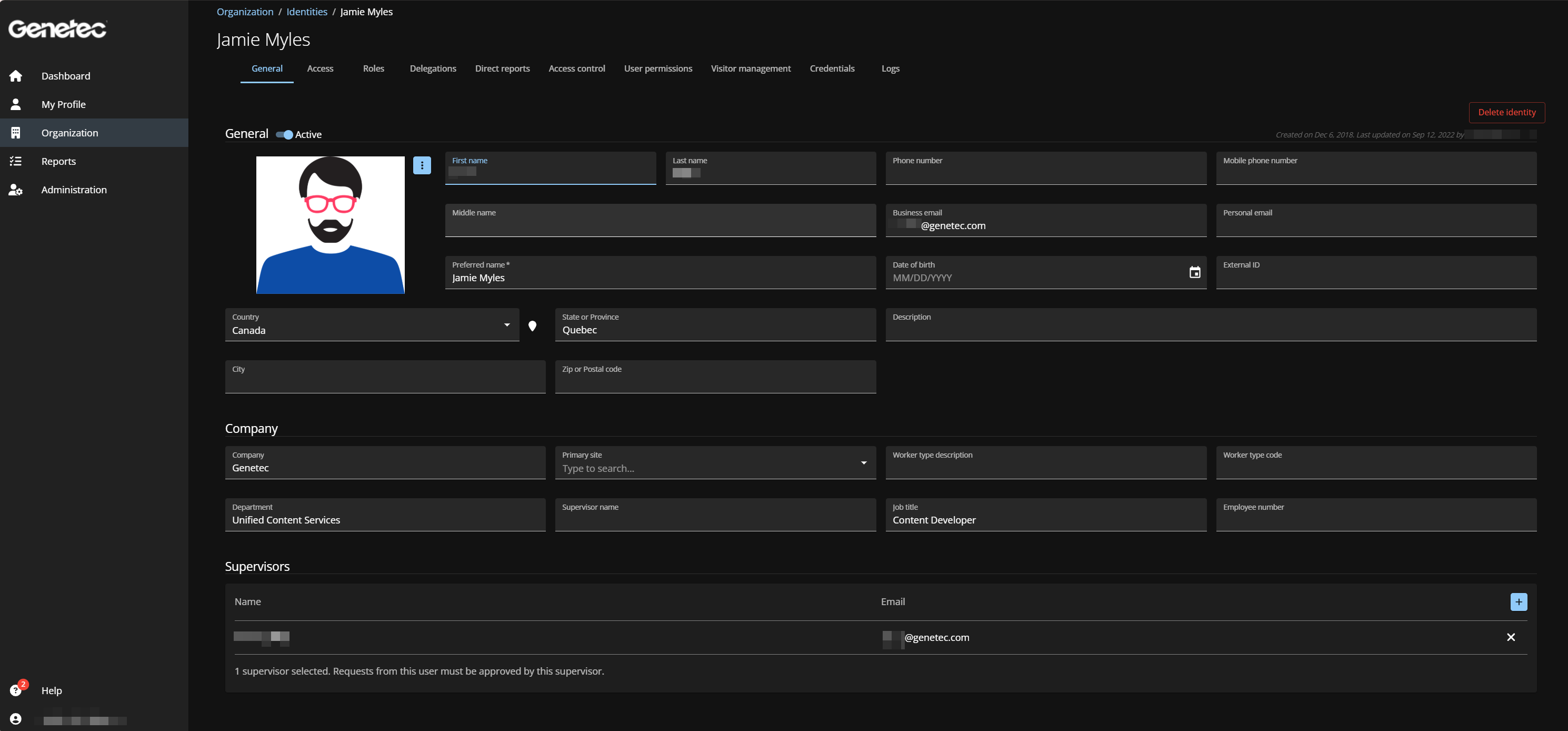Expand the Country dropdown
1568x731 pixels.
pyautogui.click(x=506, y=325)
